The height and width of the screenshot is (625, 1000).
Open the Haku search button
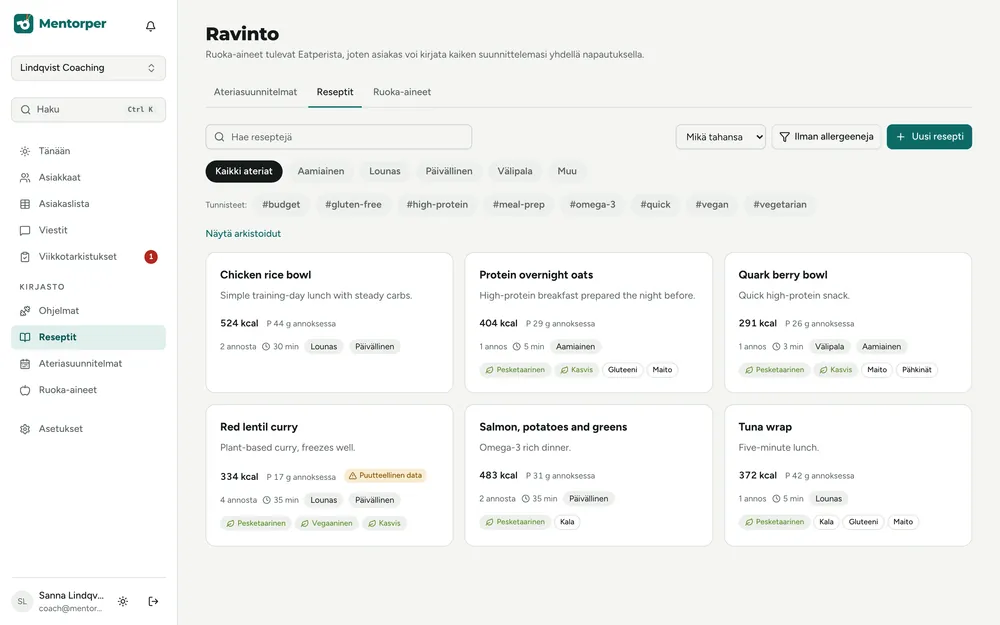(89, 110)
